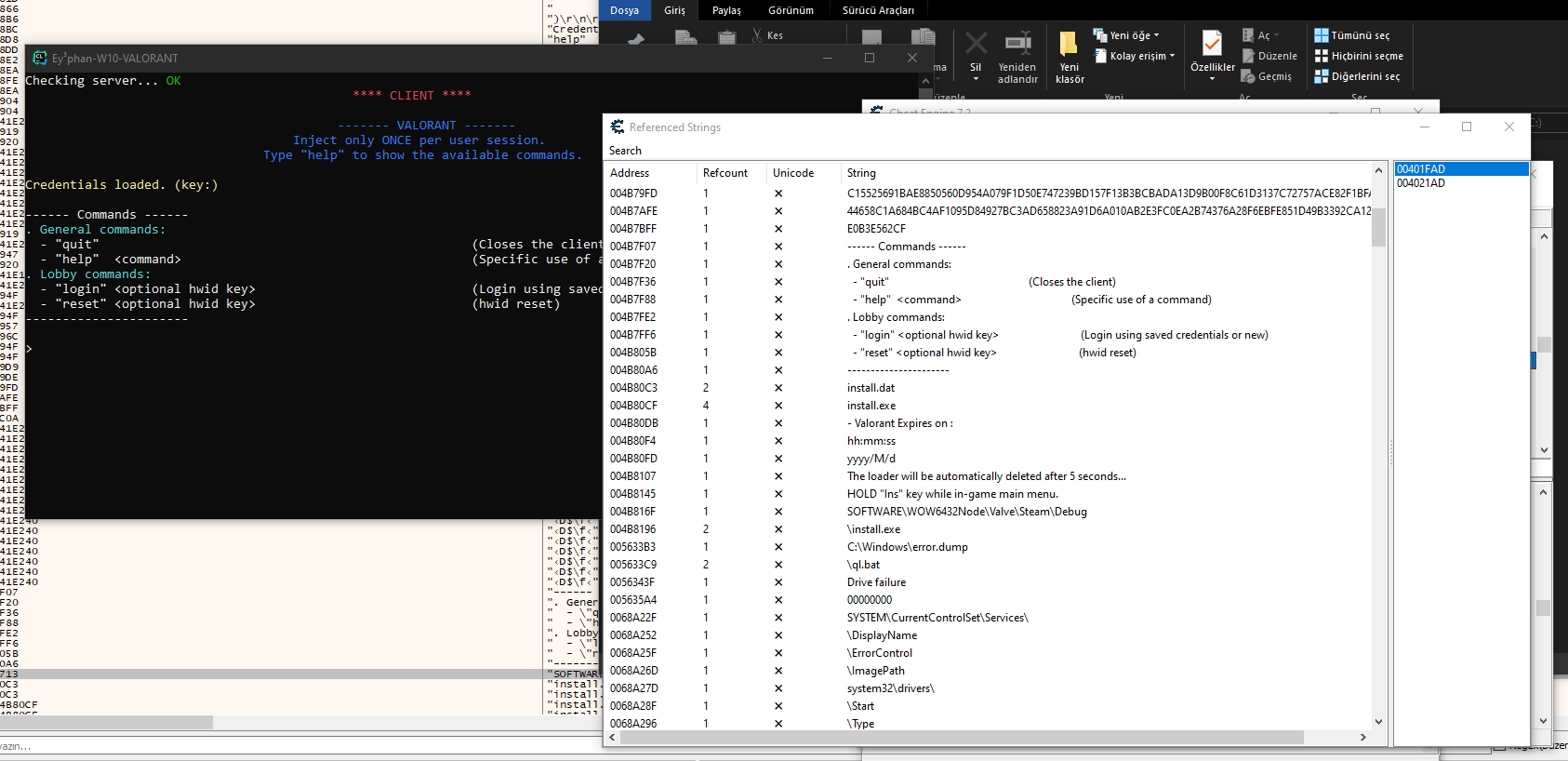Maximize the Referenced Strings window

1467,127
